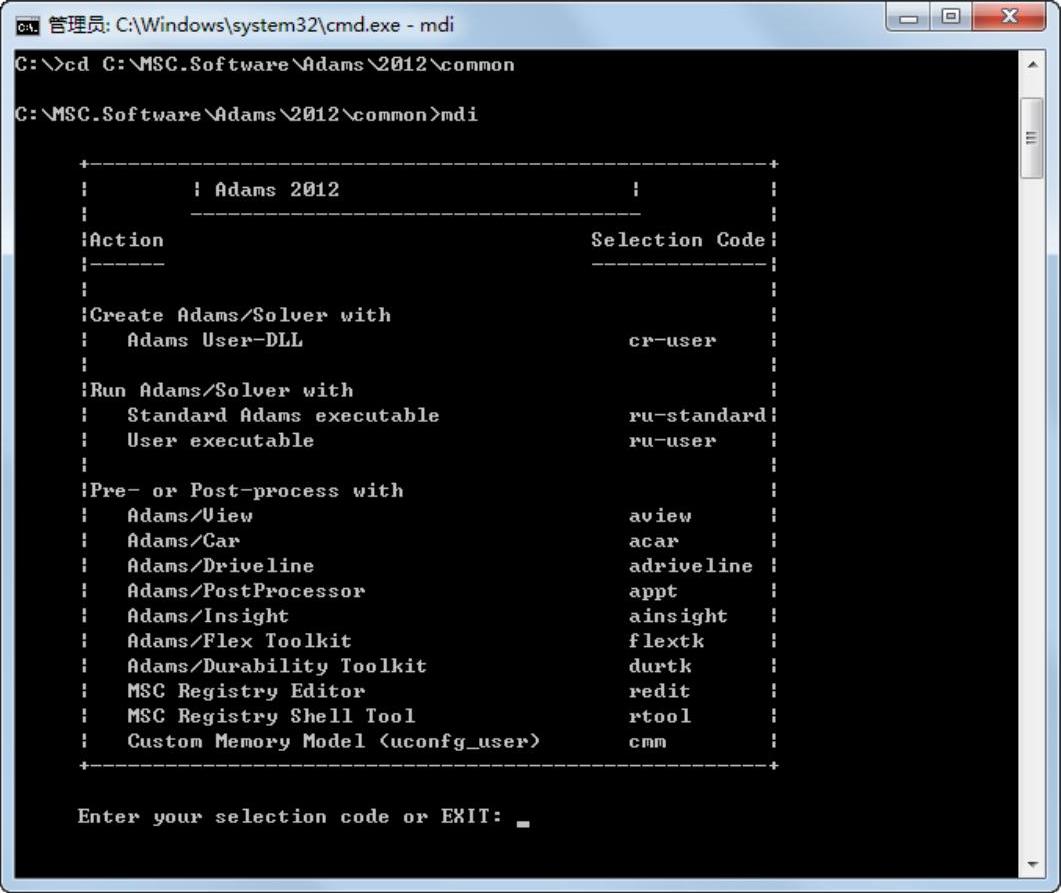Click the 'Adams/Durability Toolkit' row label
The width and height of the screenshot is (1061, 893).
277,666
